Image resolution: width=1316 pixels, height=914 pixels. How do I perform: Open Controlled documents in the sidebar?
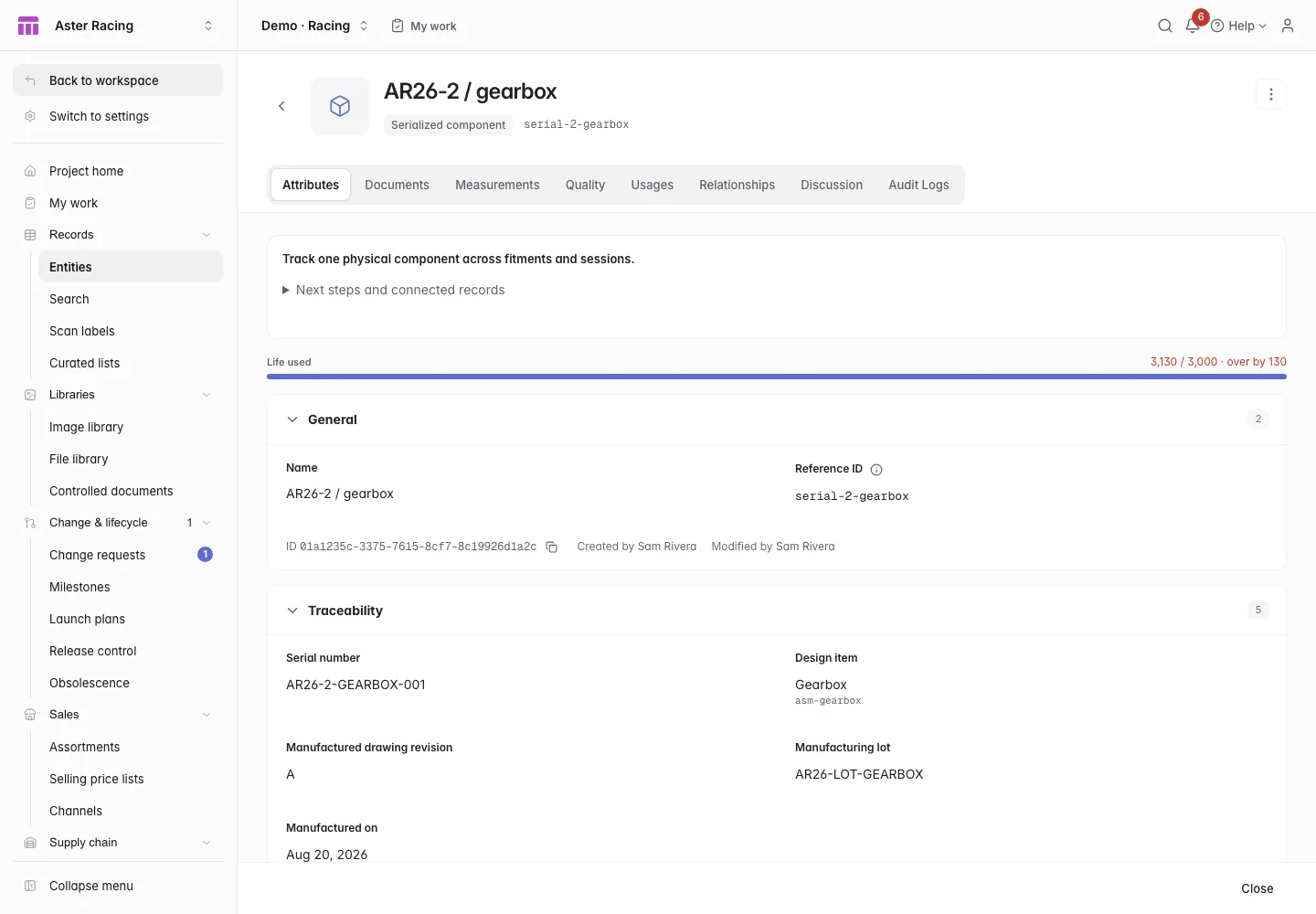(x=131, y=491)
